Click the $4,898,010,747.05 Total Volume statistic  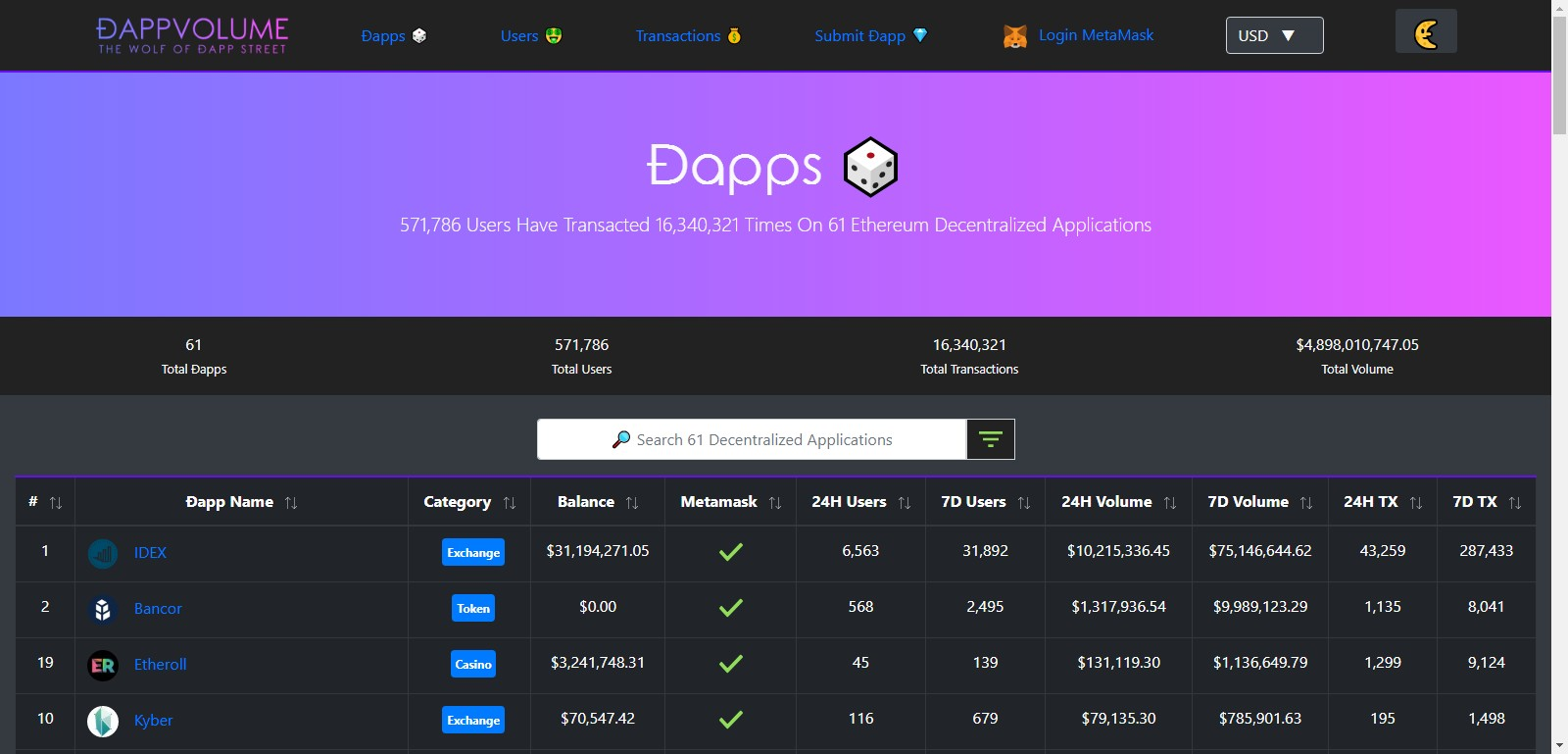(1357, 356)
